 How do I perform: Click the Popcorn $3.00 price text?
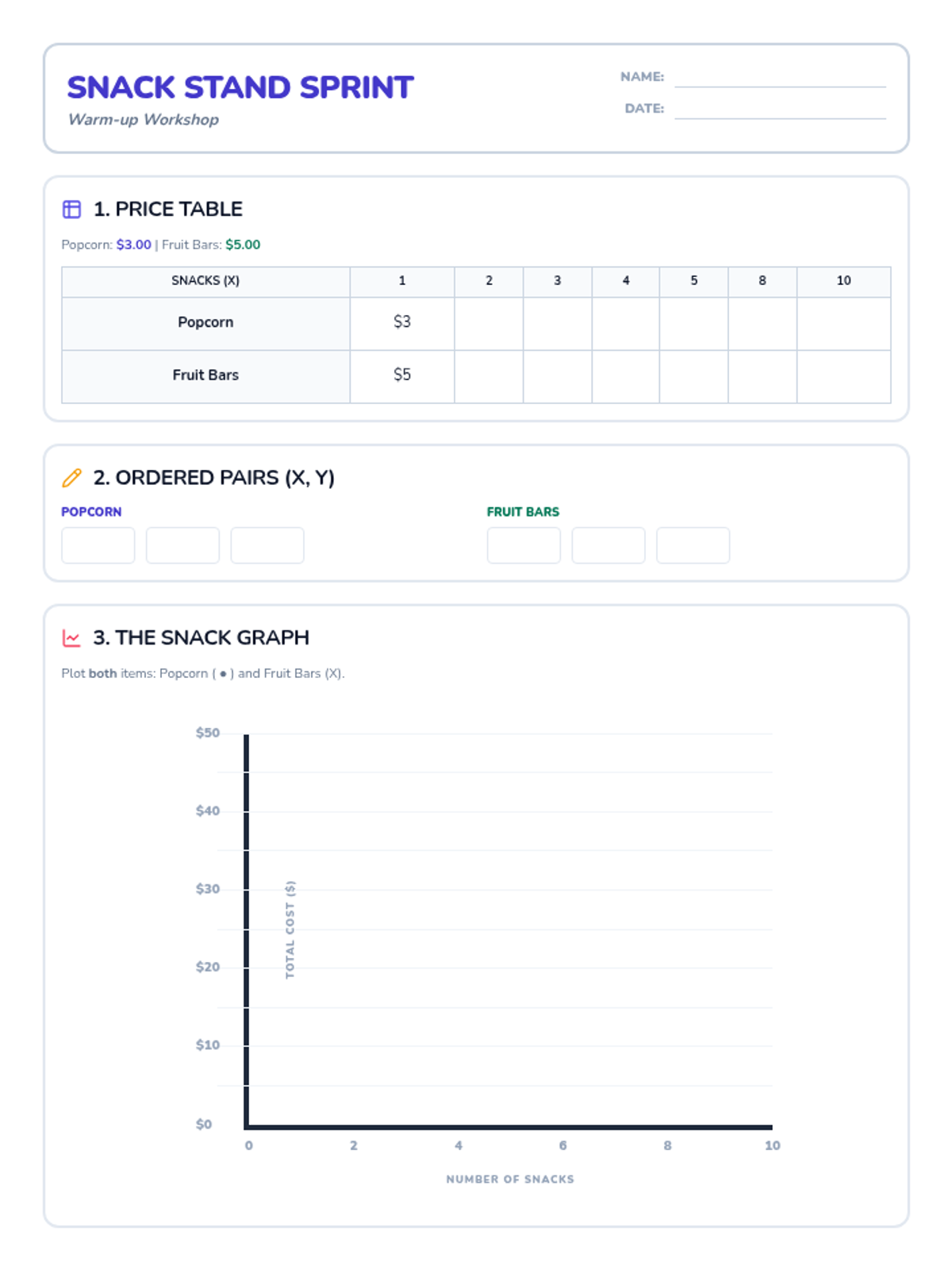coord(133,244)
